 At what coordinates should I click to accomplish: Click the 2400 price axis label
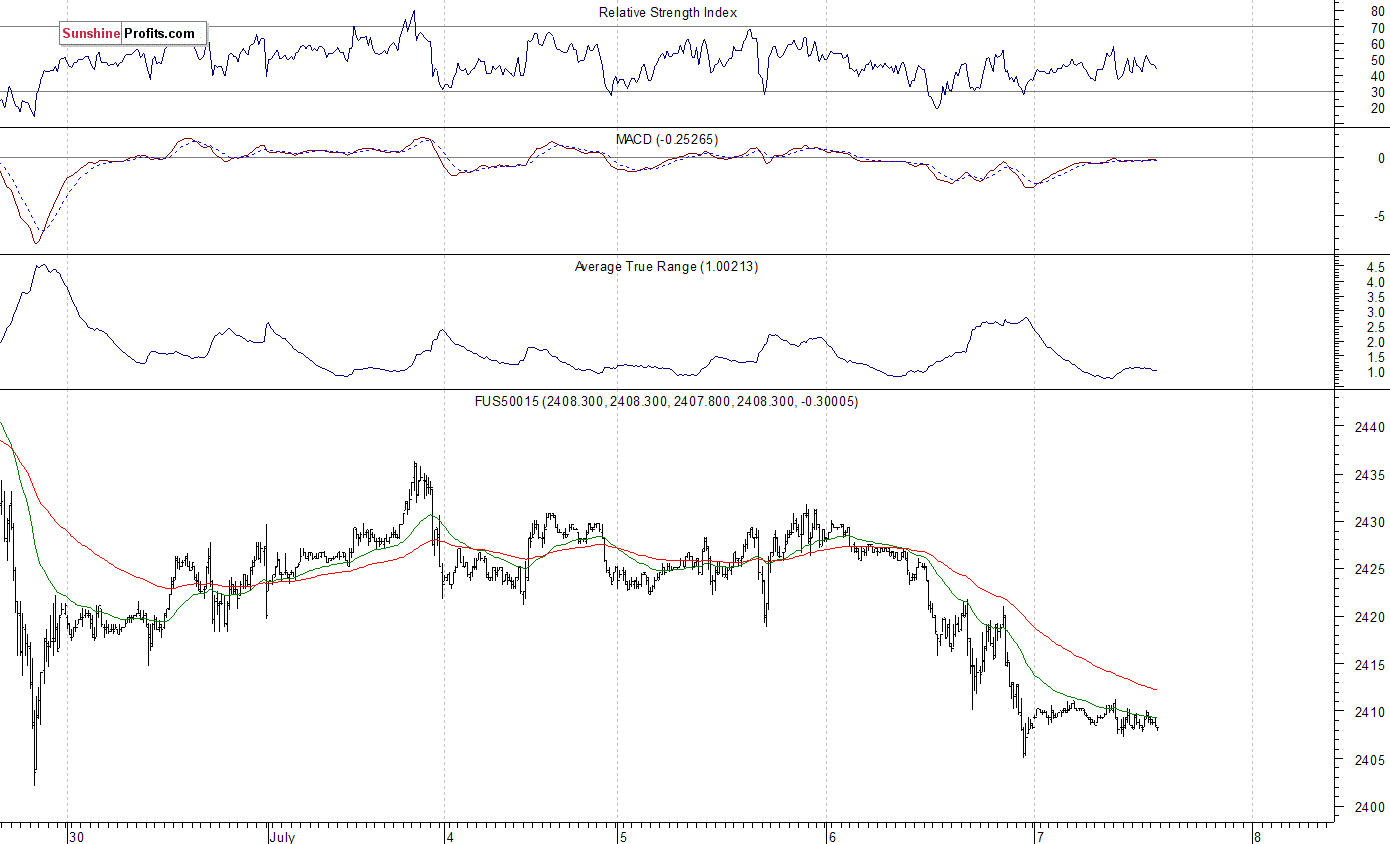[1369, 807]
